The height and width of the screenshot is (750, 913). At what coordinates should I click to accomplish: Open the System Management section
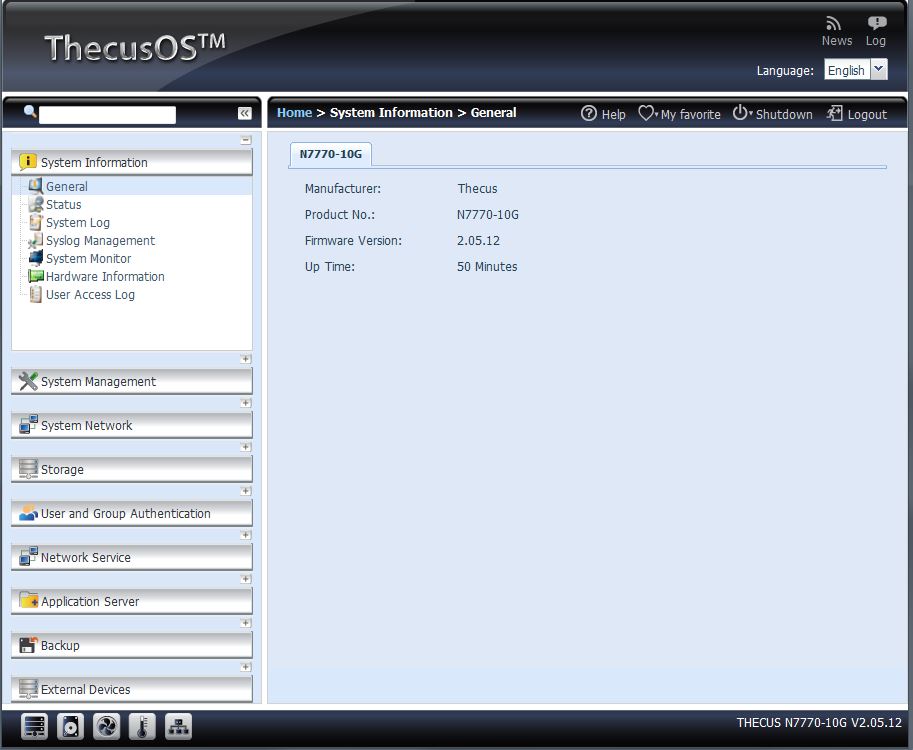coord(132,381)
